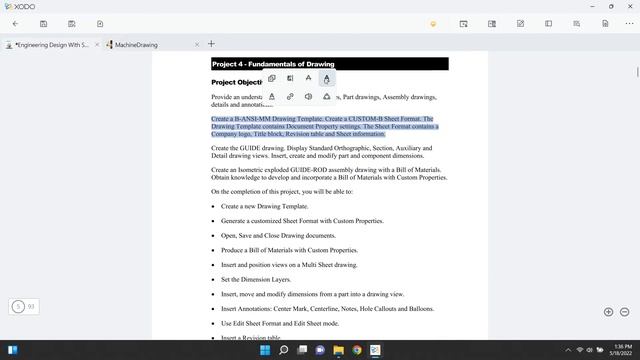The width and height of the screenshot is (640, 360).
Task: Toggle the side panel icon in the toolbar
Action: coord(549,24)
